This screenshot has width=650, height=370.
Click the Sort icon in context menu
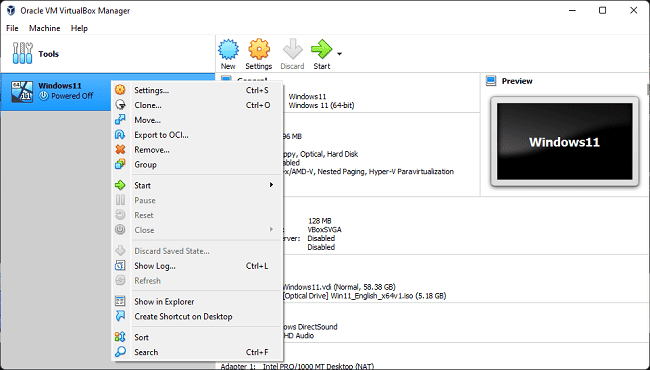click(x=120, y=337)
